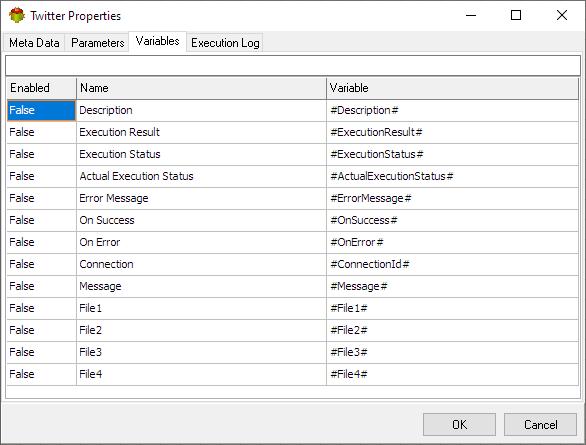Click the #ConnectionId# variable cell
Viewport: 586px width, 445px height.
point(453,265)
